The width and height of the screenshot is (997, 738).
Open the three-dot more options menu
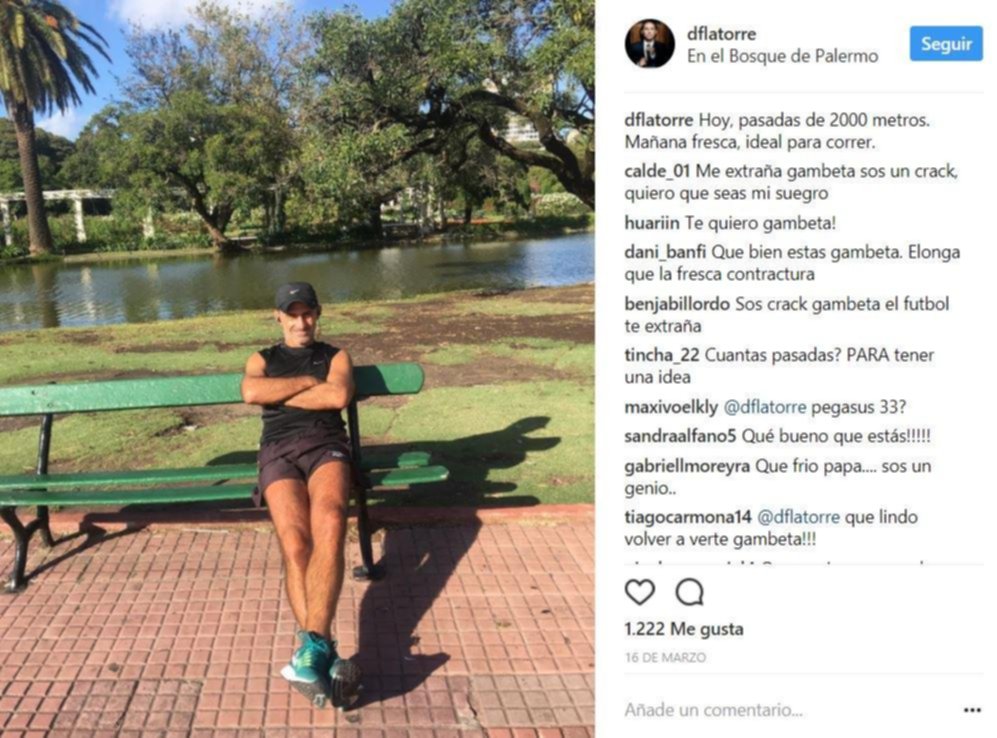click(x=972, y=710)
